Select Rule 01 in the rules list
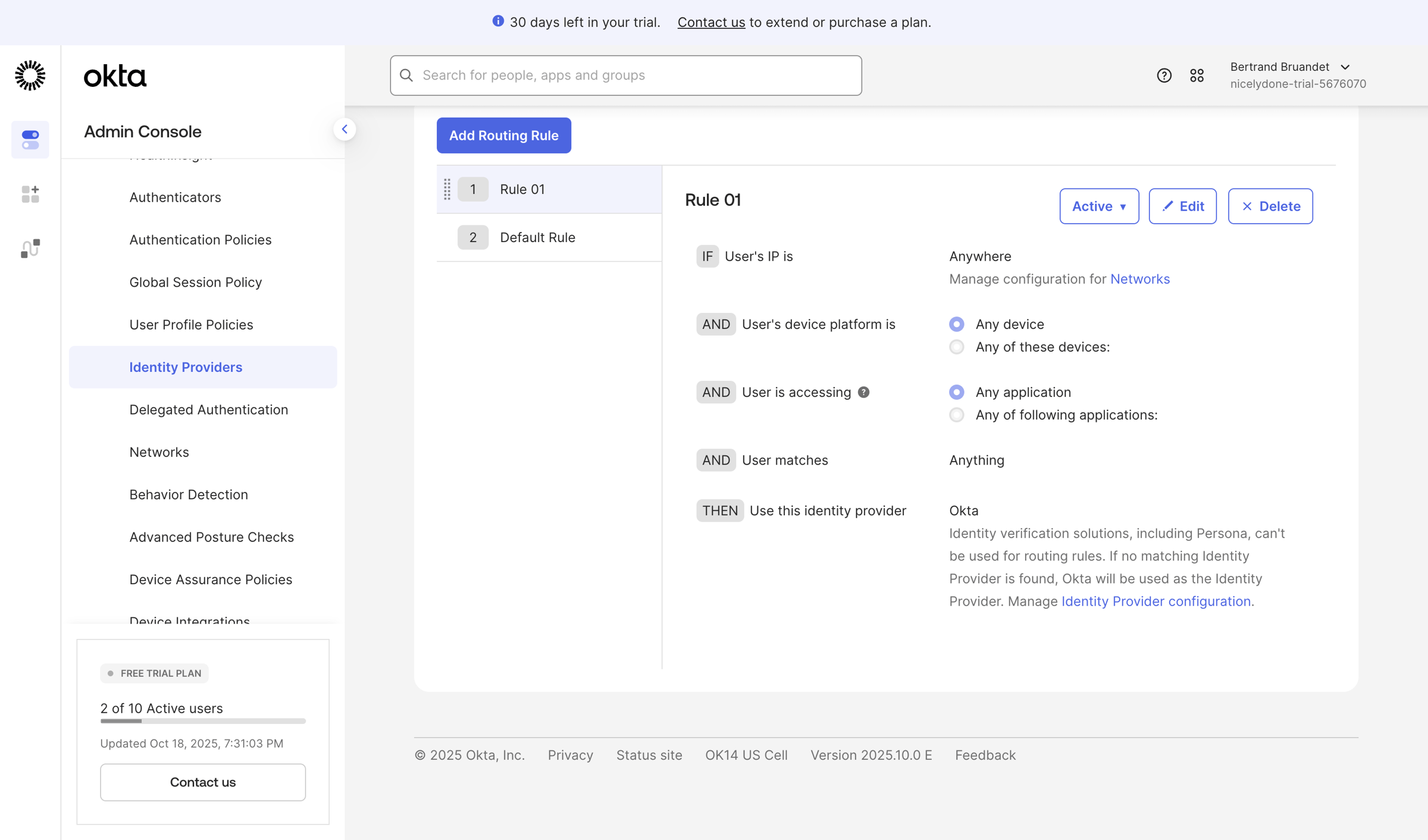Viewport: 1428px width, 840px height. pos(549,189)
